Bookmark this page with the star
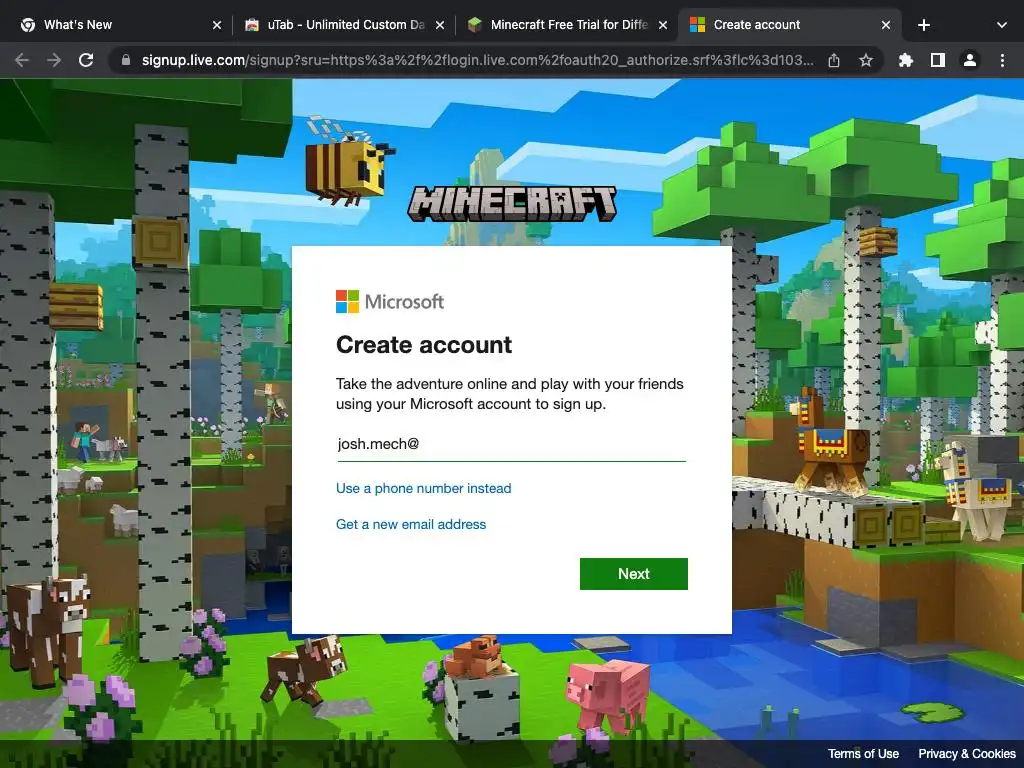The image size is (1024, 768). pos(866,61)
